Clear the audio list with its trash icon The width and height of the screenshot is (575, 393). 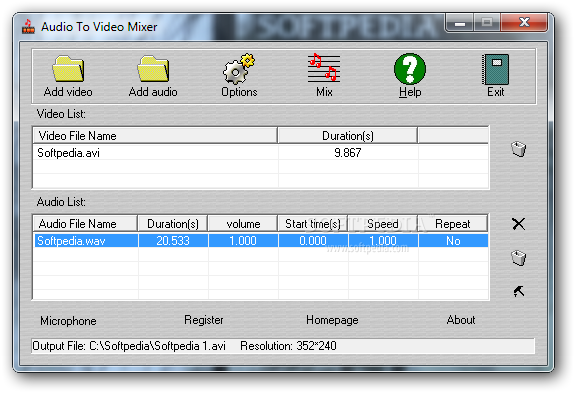(519, 257)
